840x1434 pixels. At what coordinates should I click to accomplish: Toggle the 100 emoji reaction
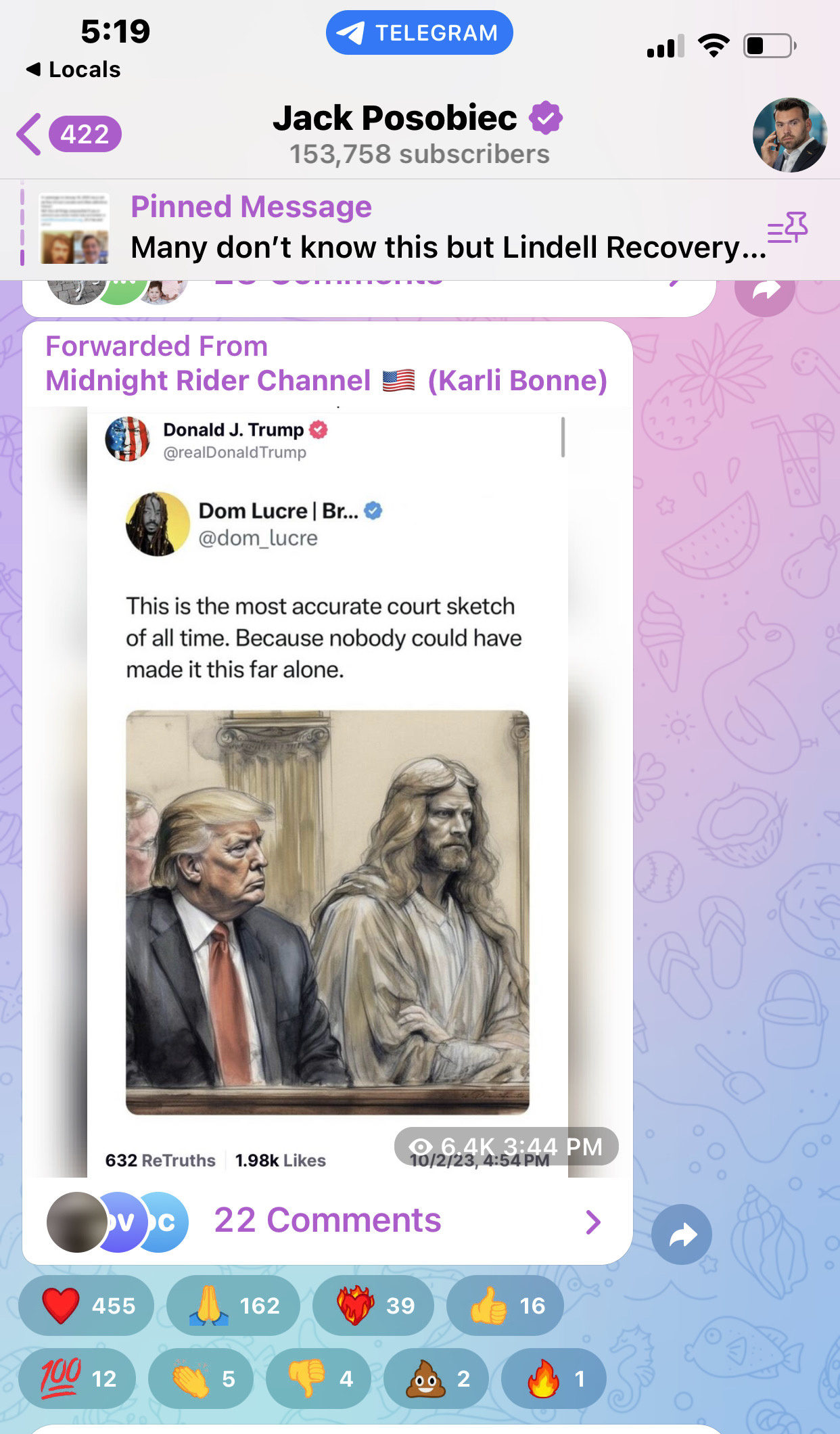click(x=77, y=1379)
